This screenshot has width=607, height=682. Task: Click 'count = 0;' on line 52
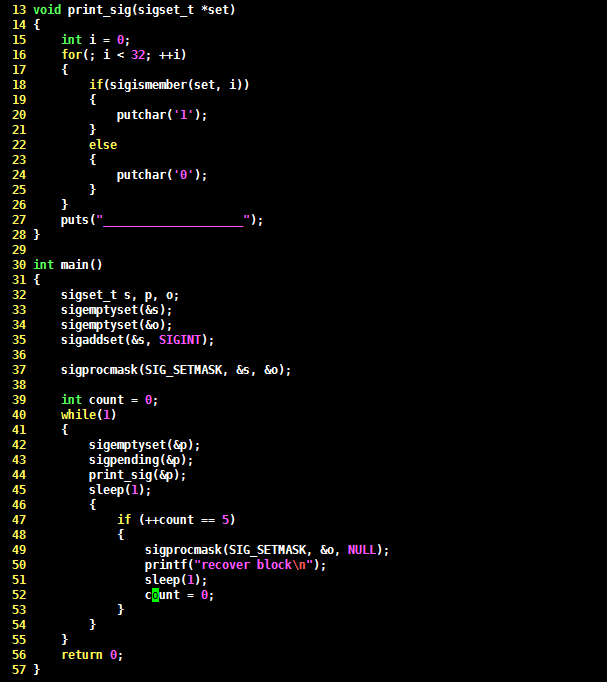[179, 595]
